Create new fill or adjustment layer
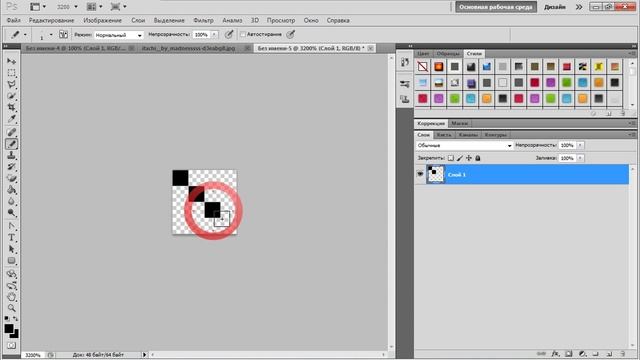This screenshot has height=360, width=640. 582,354
